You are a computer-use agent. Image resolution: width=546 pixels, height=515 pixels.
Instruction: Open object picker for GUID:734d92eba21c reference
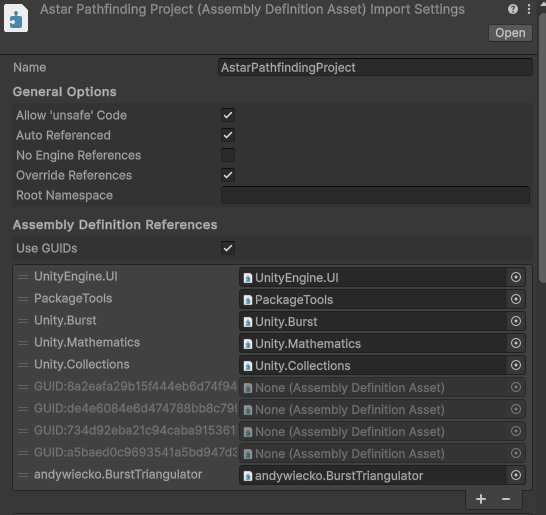tap(516, 431)
